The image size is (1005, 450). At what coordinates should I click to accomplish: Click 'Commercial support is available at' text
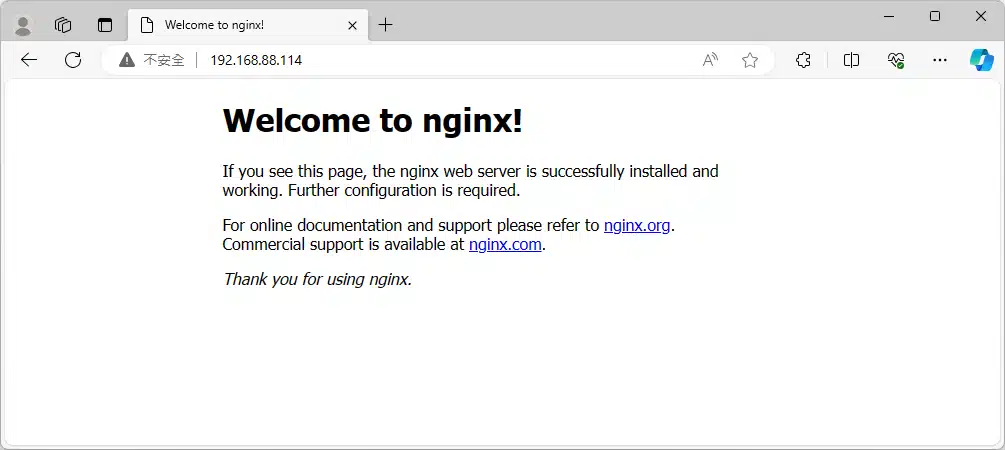click(x=344, y=245)
